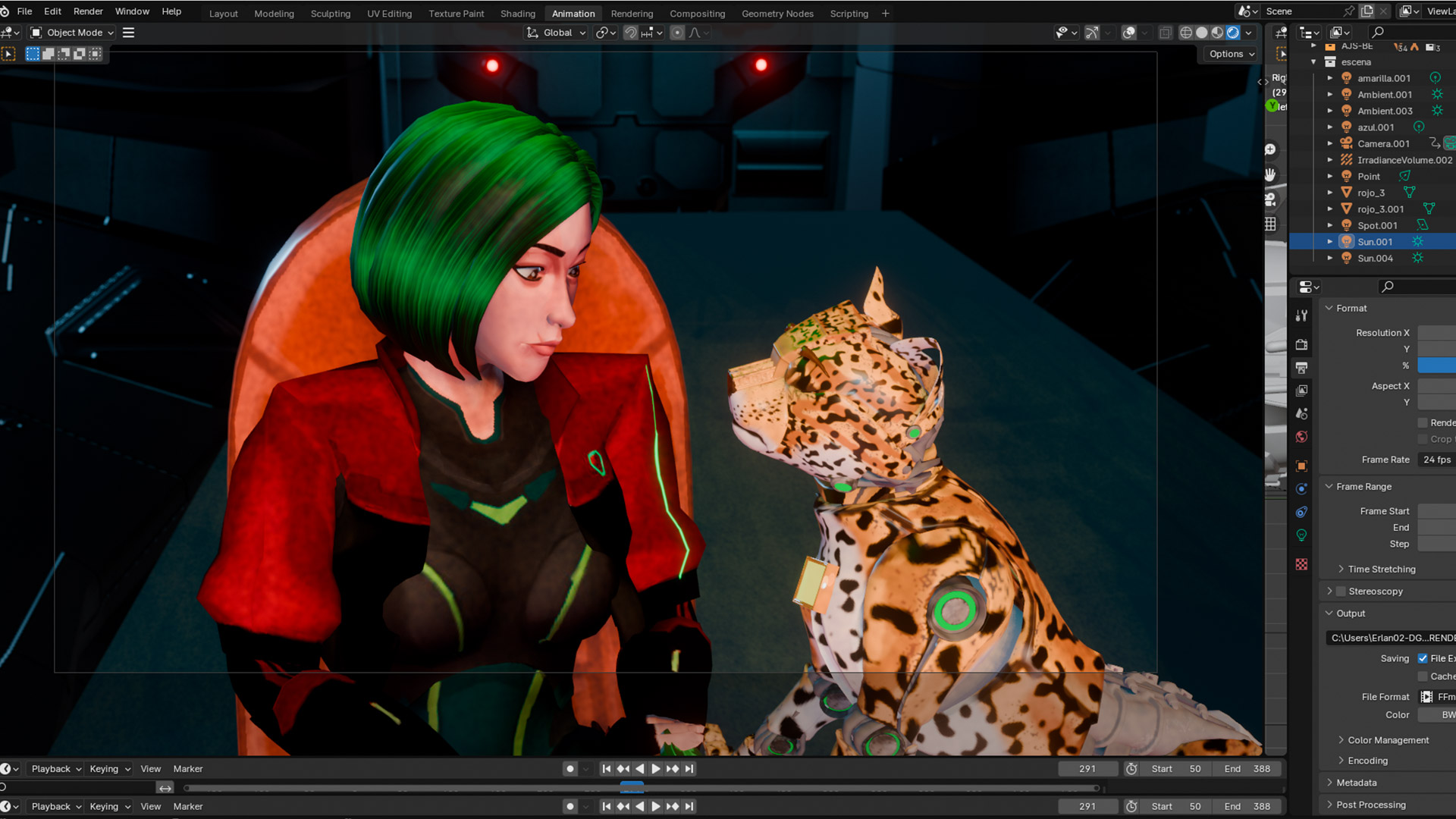Viewport: 1456px width, 819px height.
Task: Switch to wireframe viewport shading
Action: point(1186,33)
